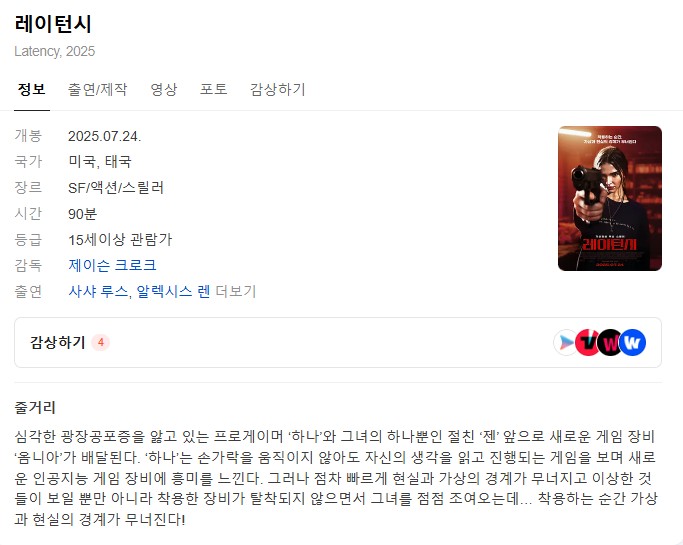Expand the cast list with 더보기
This screenshot has height=545, width=683.
236,291
